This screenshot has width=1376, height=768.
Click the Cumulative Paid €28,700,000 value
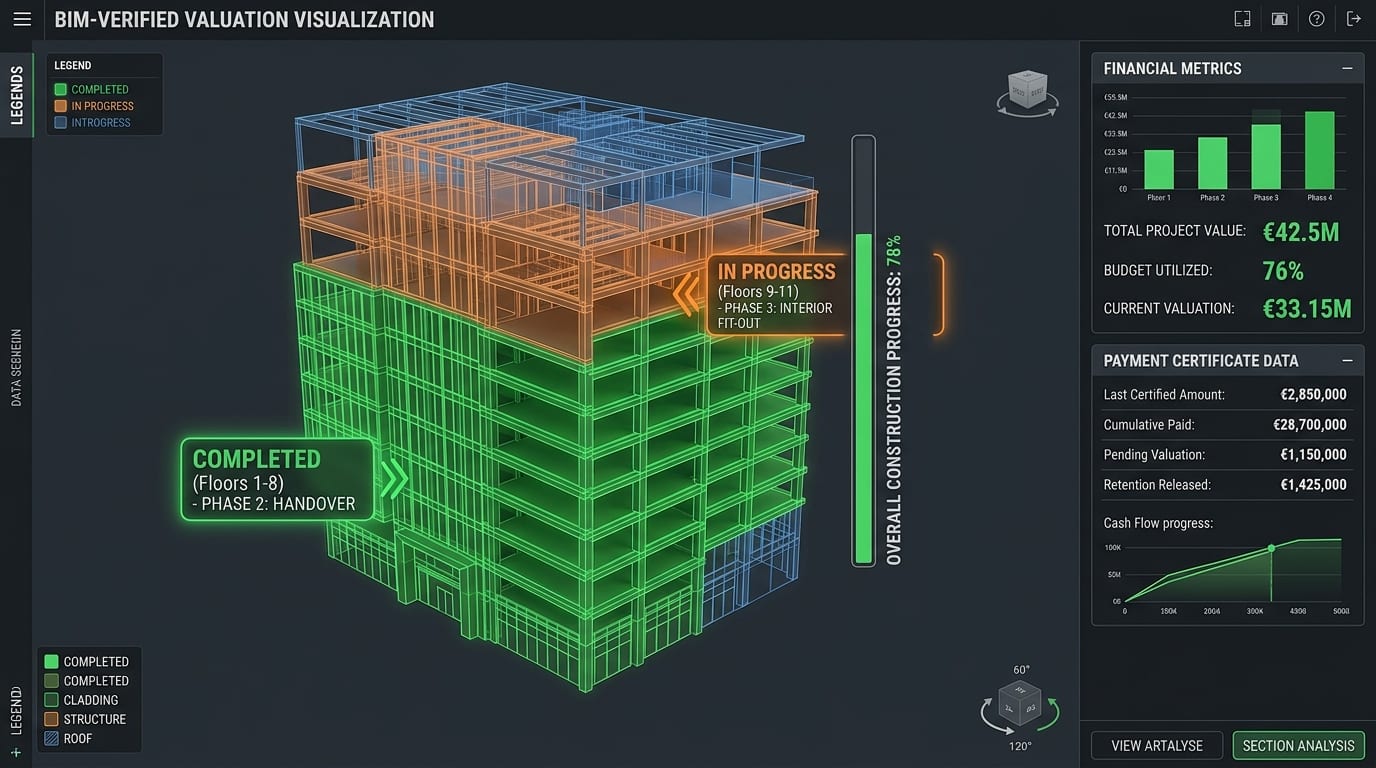tap(1310, 424)
